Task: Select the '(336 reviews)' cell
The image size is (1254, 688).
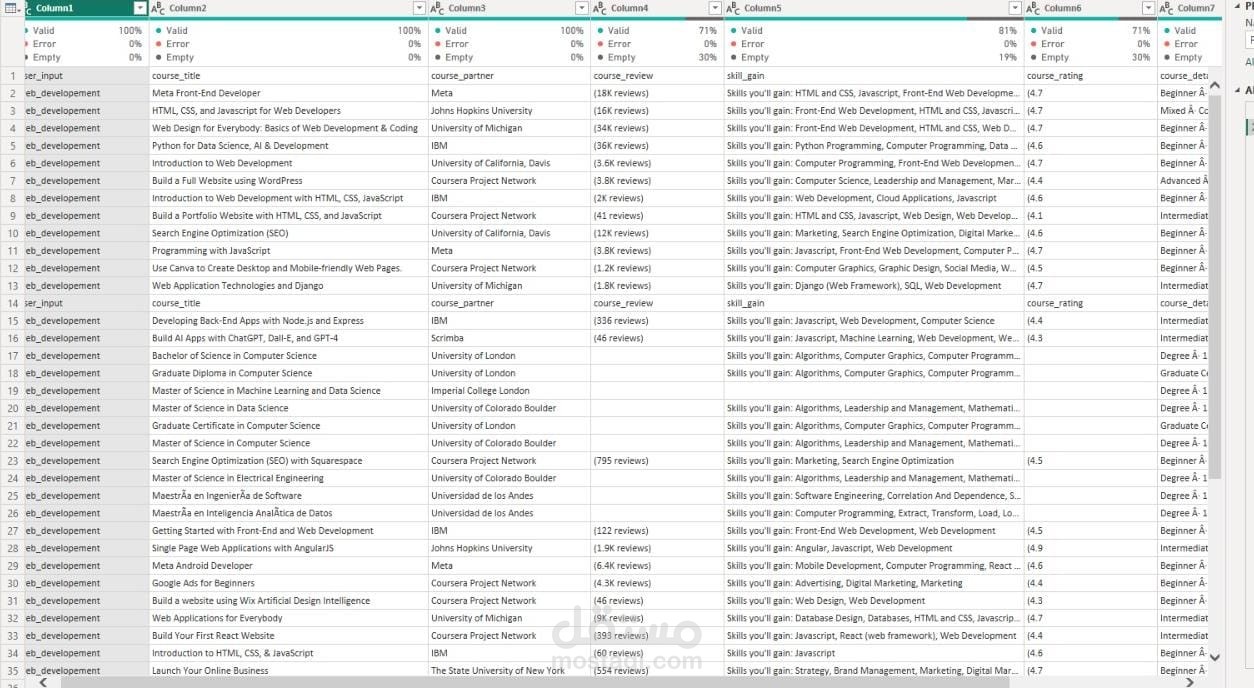Action: coord(657,321)
